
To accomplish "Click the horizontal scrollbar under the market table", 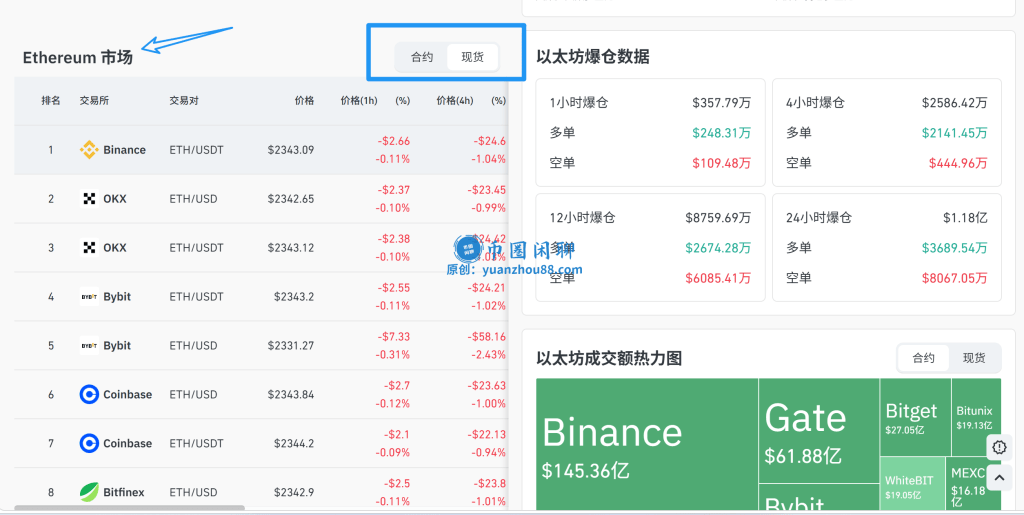I will tap(129, 507).
